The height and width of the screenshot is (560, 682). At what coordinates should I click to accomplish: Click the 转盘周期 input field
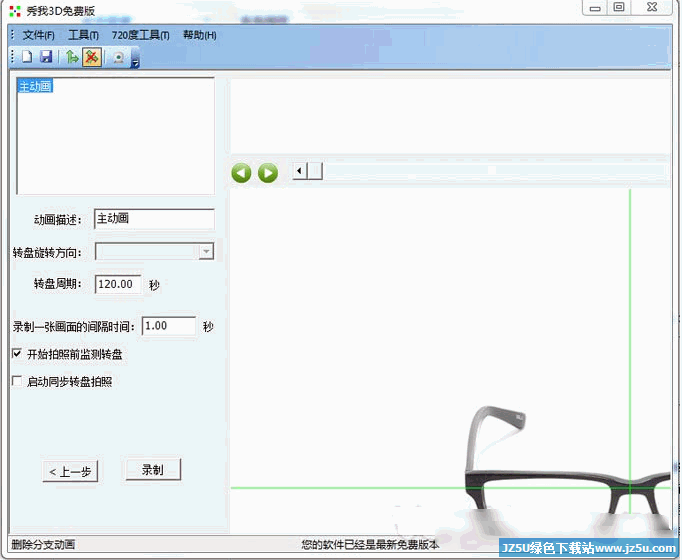pyautogui.click(x=118, y=284)
